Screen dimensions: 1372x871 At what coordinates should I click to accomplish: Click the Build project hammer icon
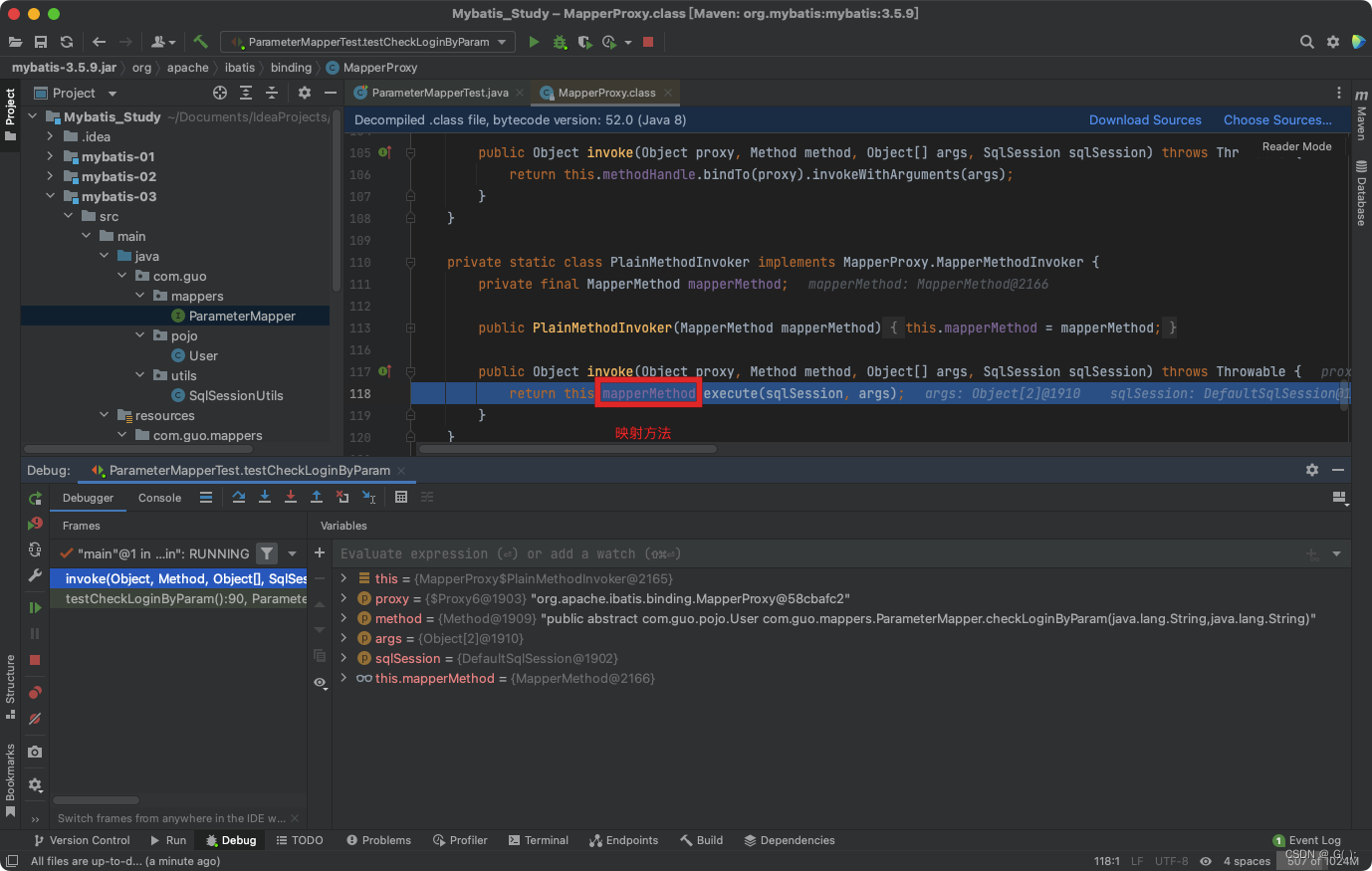click(x=200, y=42)
